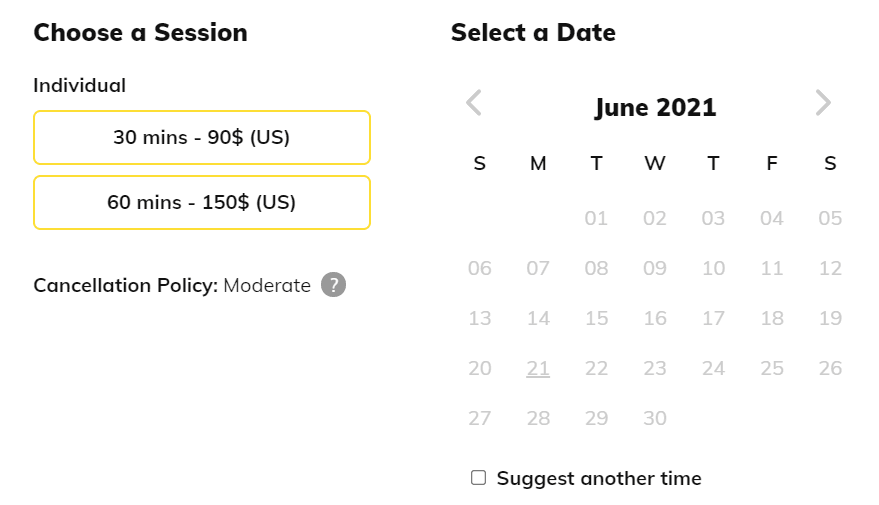Enable the Suggest another time checkbox
Viewport: 879px width, 505px height.
coord(479,478)
